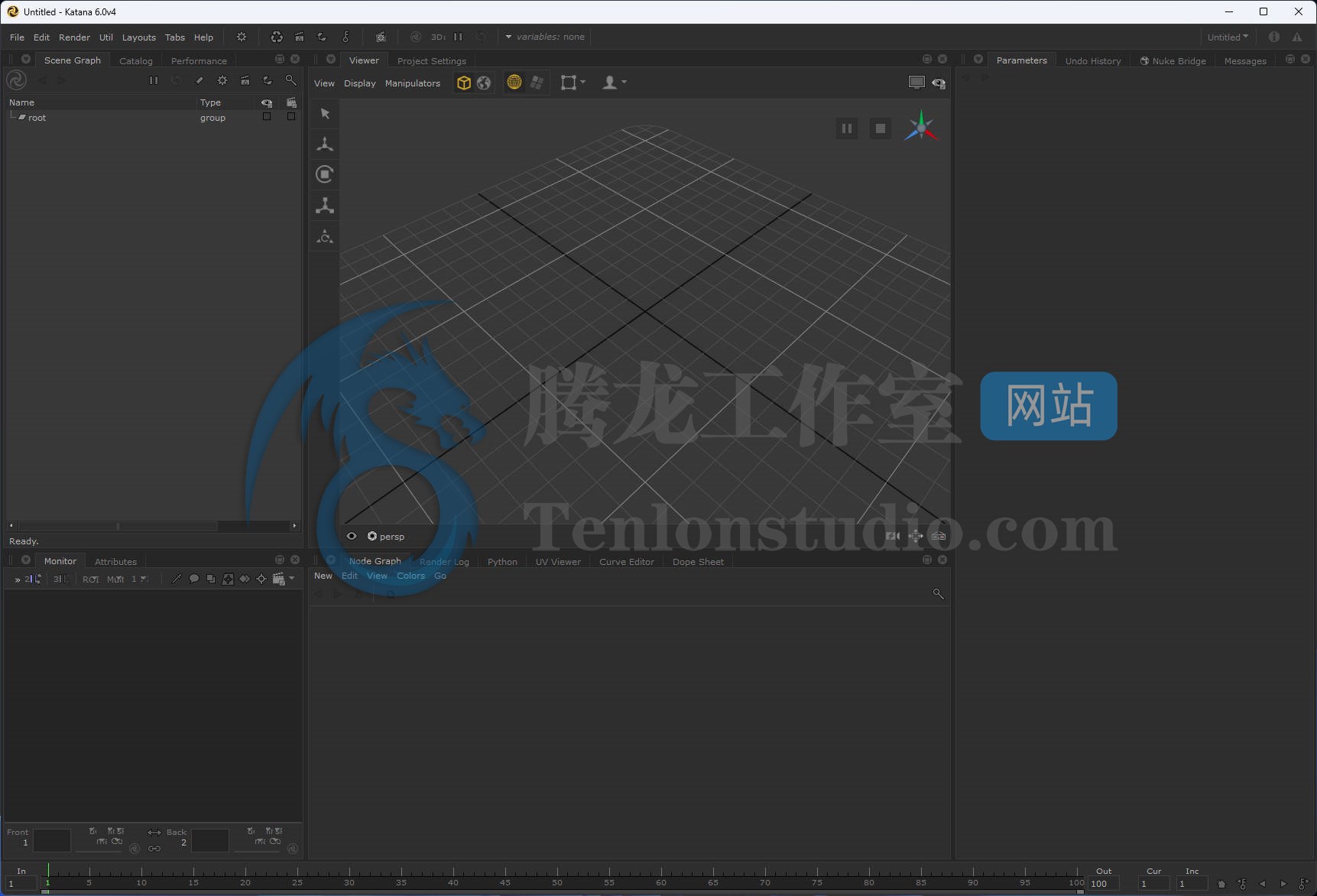
Task: Click the Scene Graph pencil edit icon
Action: 199,80
